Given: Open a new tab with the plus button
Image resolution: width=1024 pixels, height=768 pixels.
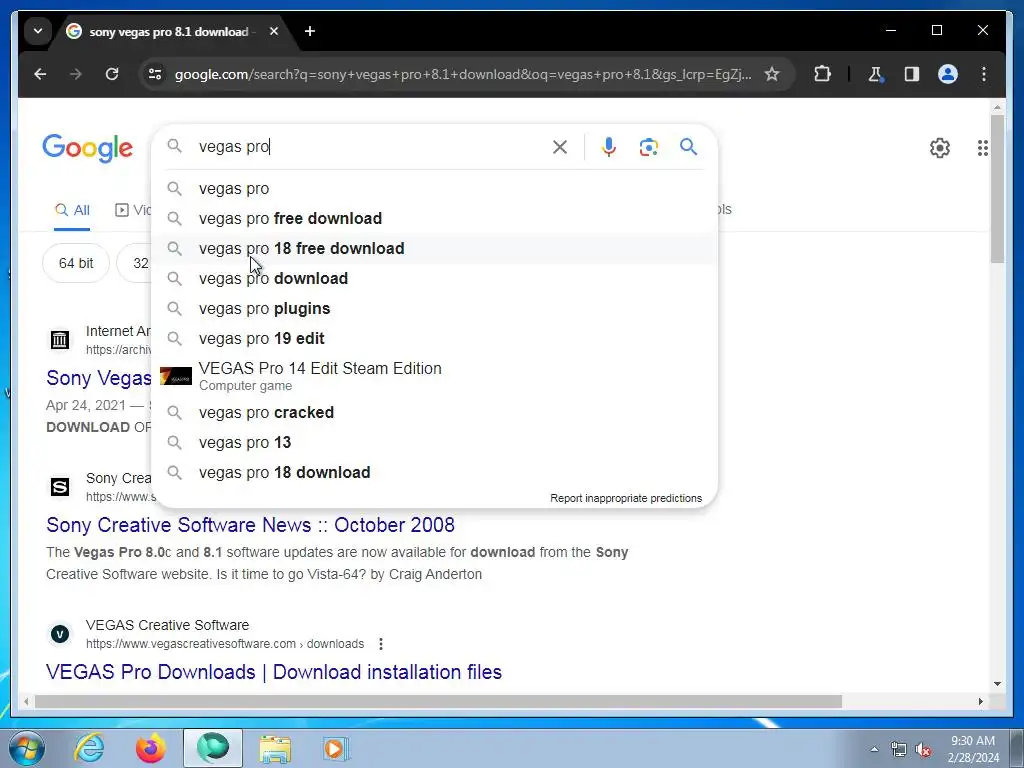Looking at the screenshot, I should tap(310, 31).
